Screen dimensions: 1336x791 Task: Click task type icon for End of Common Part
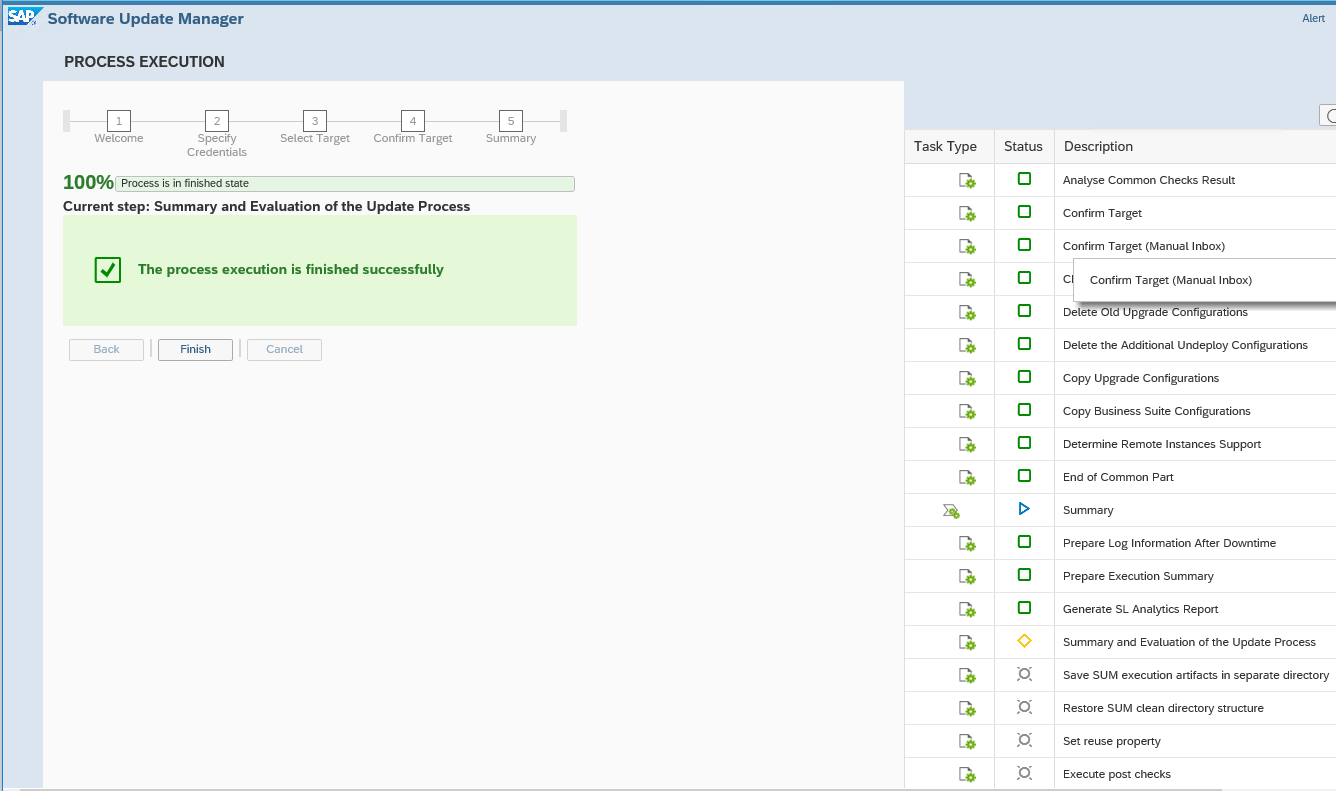(x=967, y=478)
